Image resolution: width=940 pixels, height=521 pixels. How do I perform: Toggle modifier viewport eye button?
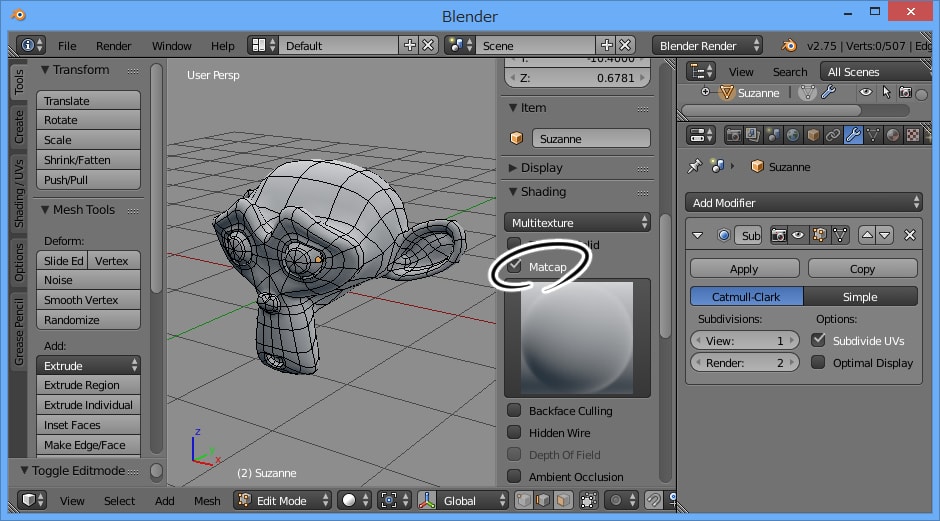coord(798,235)
